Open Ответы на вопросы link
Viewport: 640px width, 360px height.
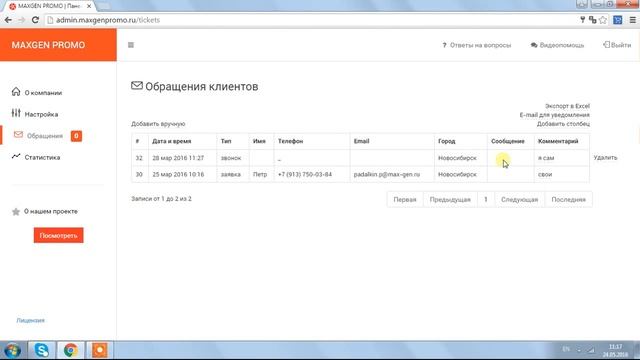pos(476,45)
